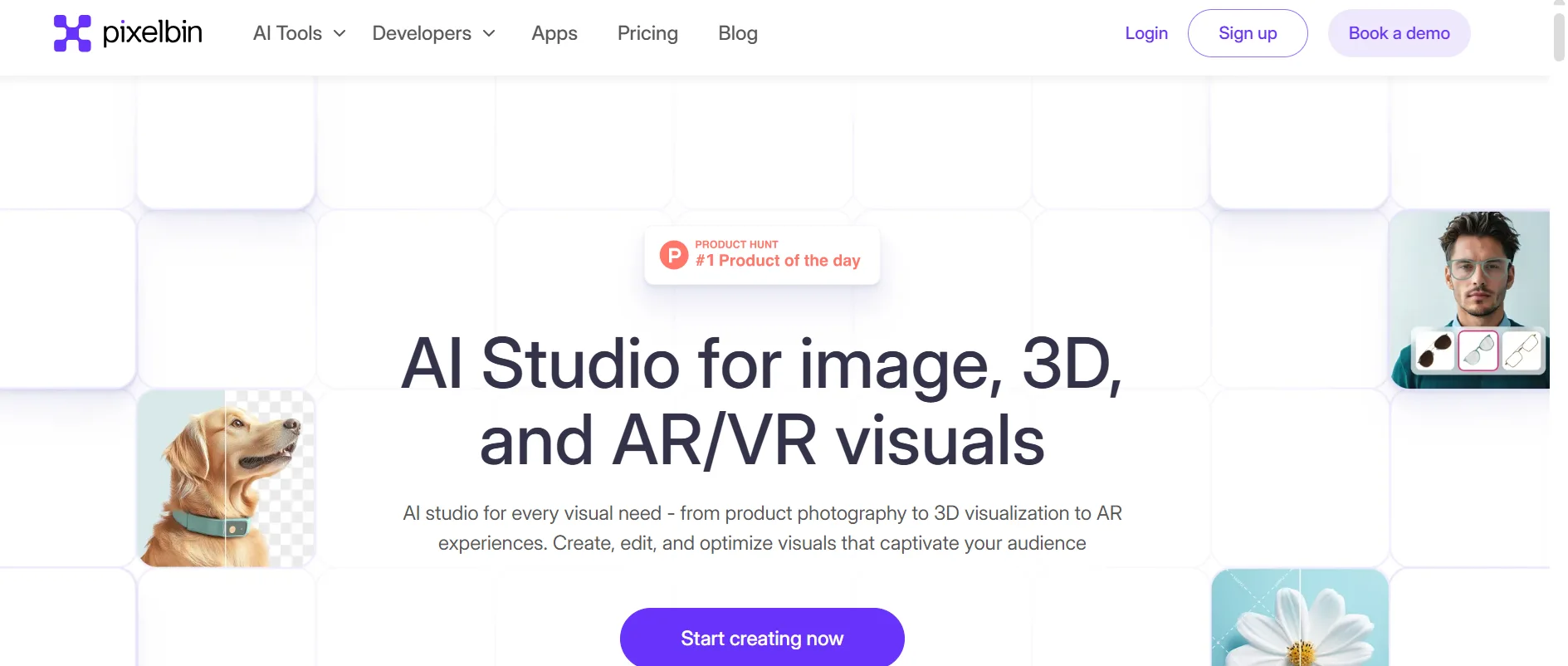Viewport: 1568px width, 666px height.
Task: Click the Product Hunt 'P' circle icon
Action: click(674, 255)
